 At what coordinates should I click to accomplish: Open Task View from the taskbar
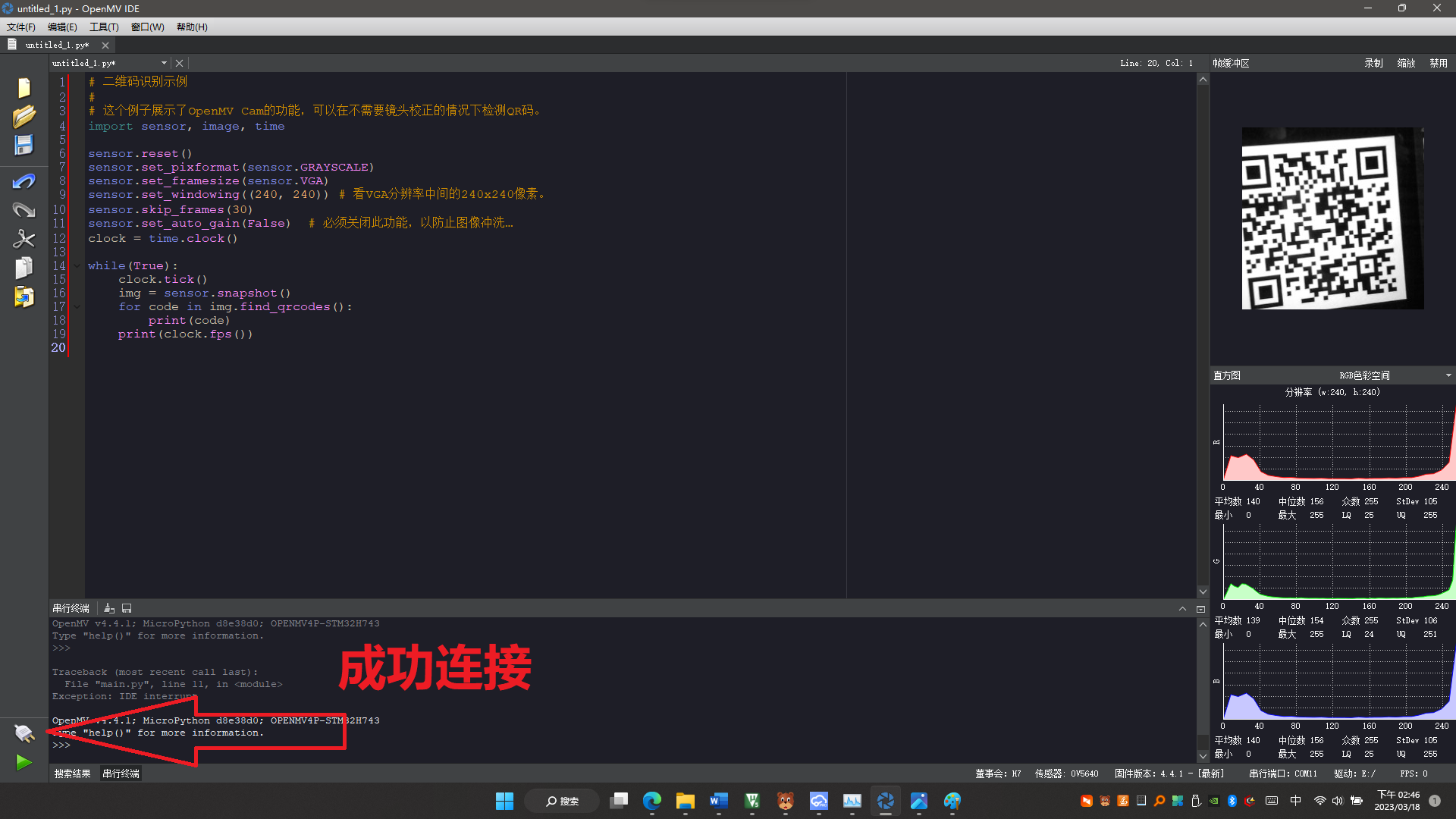tap(619, 801)
